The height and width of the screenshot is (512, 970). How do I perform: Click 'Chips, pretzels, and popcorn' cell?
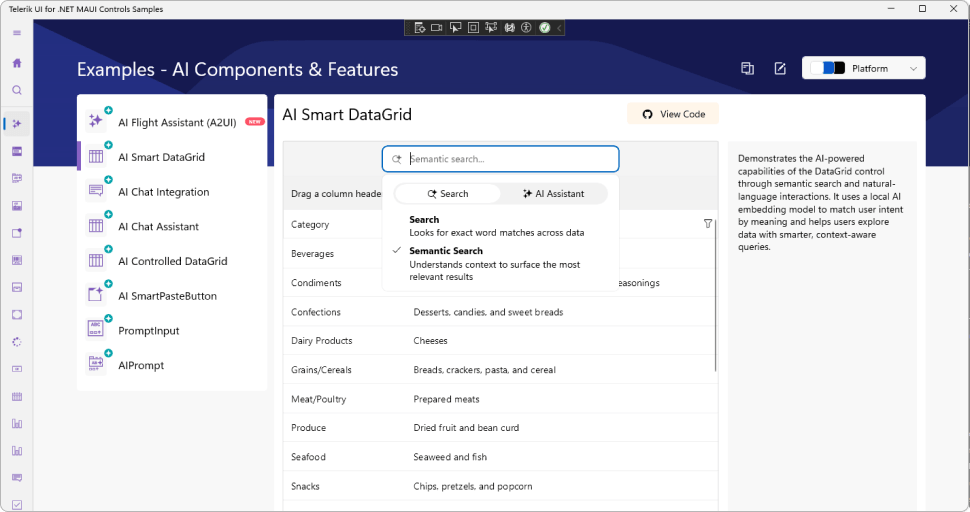pyautogui.click(x=473, y=486)
